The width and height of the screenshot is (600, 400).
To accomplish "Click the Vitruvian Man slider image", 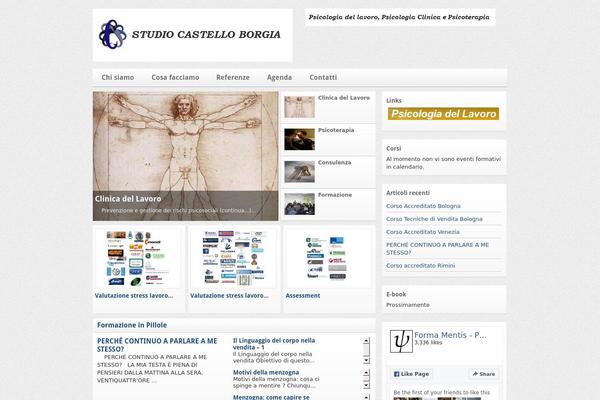I will pos(186,156).
